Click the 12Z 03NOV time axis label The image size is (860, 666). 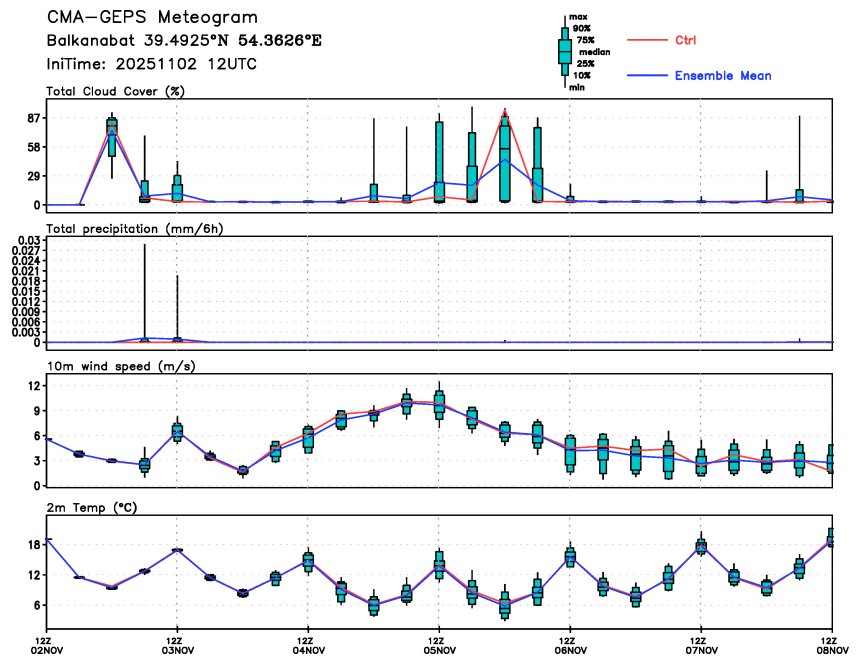click(176, 644)
